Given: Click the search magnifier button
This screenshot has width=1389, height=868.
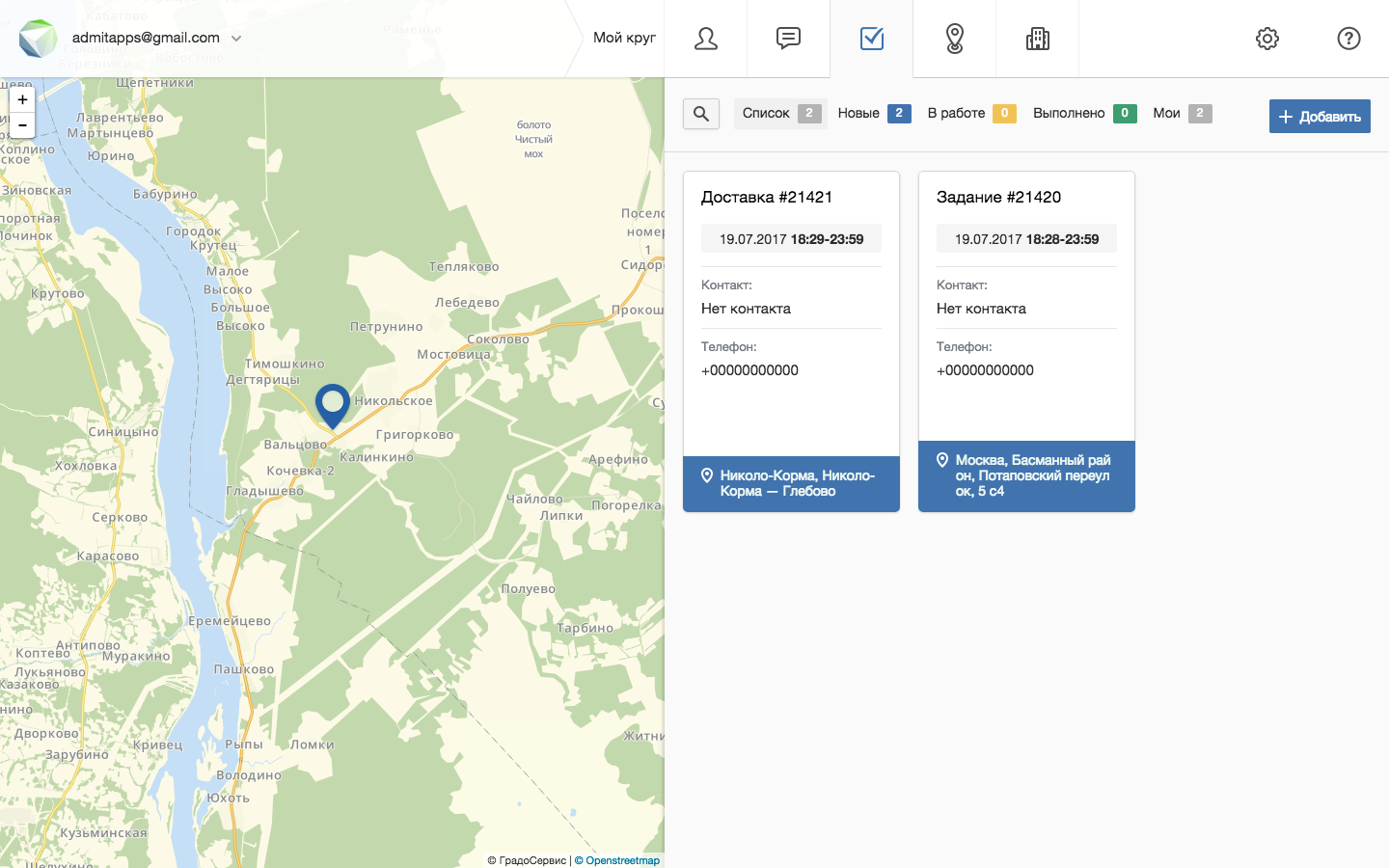Looking at the screenshot, I should click(x=701, y=114).
